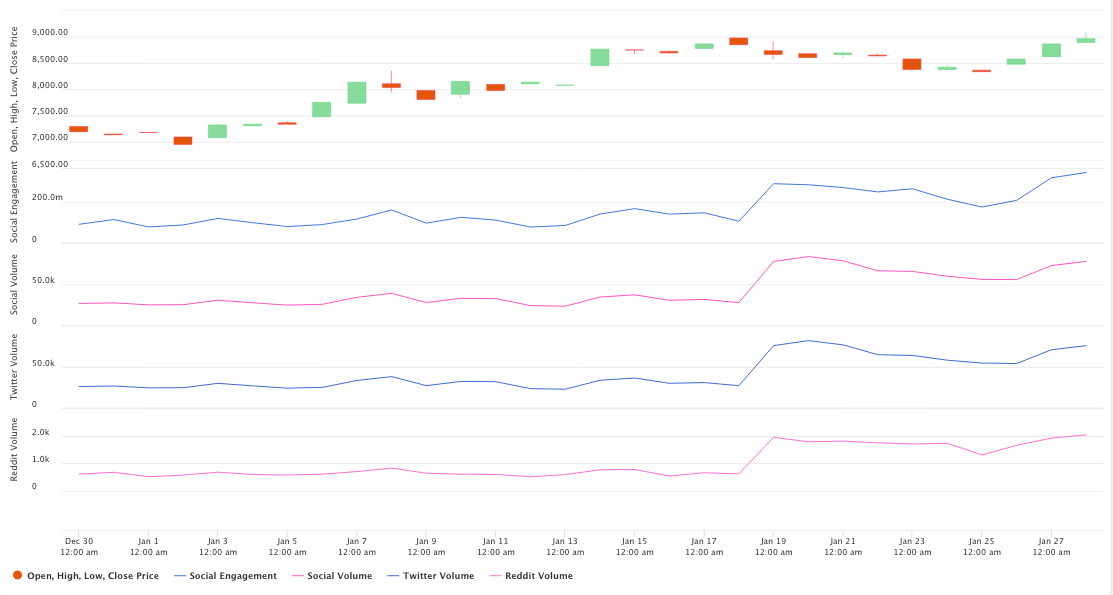Click the red Dec 30 candlestick
Image resolution: width=1113 pixels, height=595 pixels.
[79, 129]
